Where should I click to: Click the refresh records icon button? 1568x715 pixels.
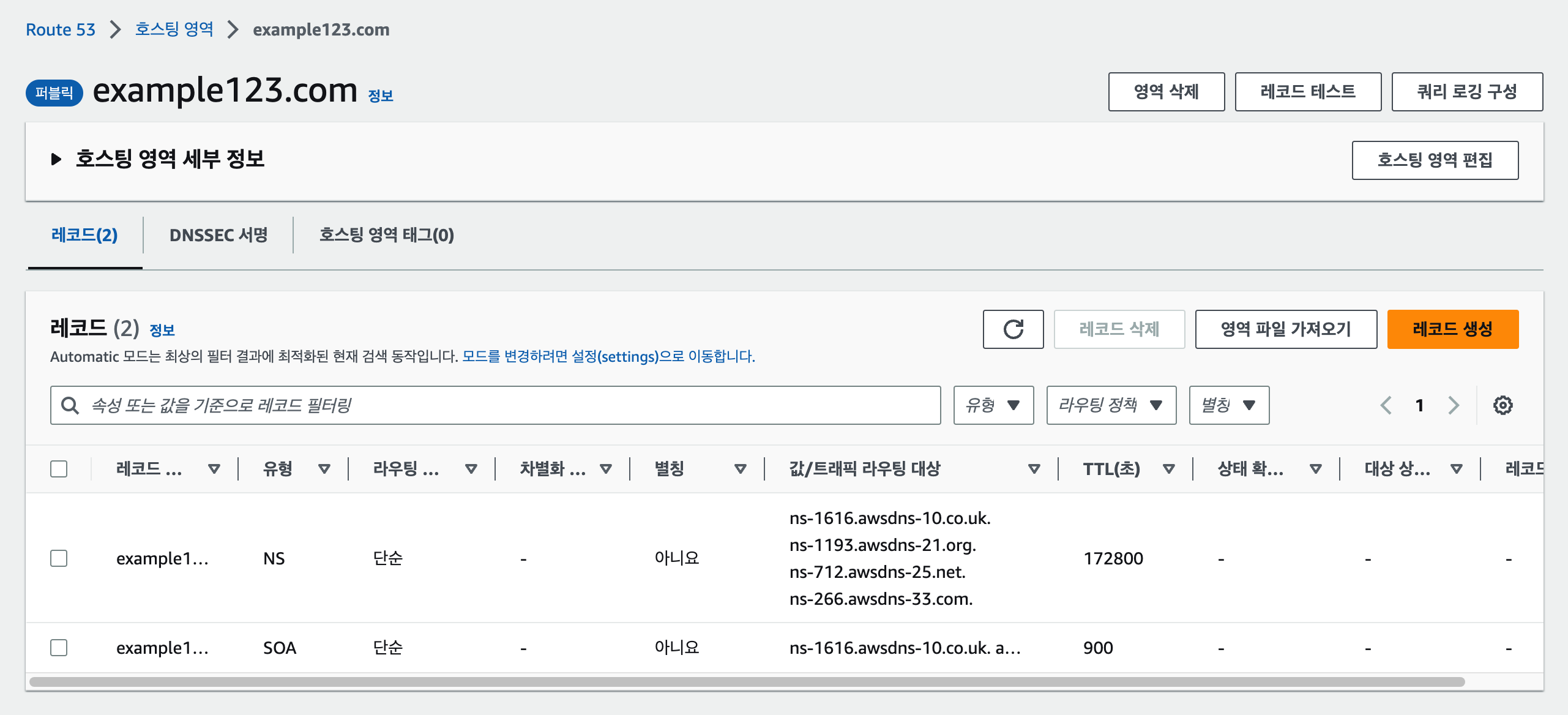pyautogui.click(x=1013, y=329)
